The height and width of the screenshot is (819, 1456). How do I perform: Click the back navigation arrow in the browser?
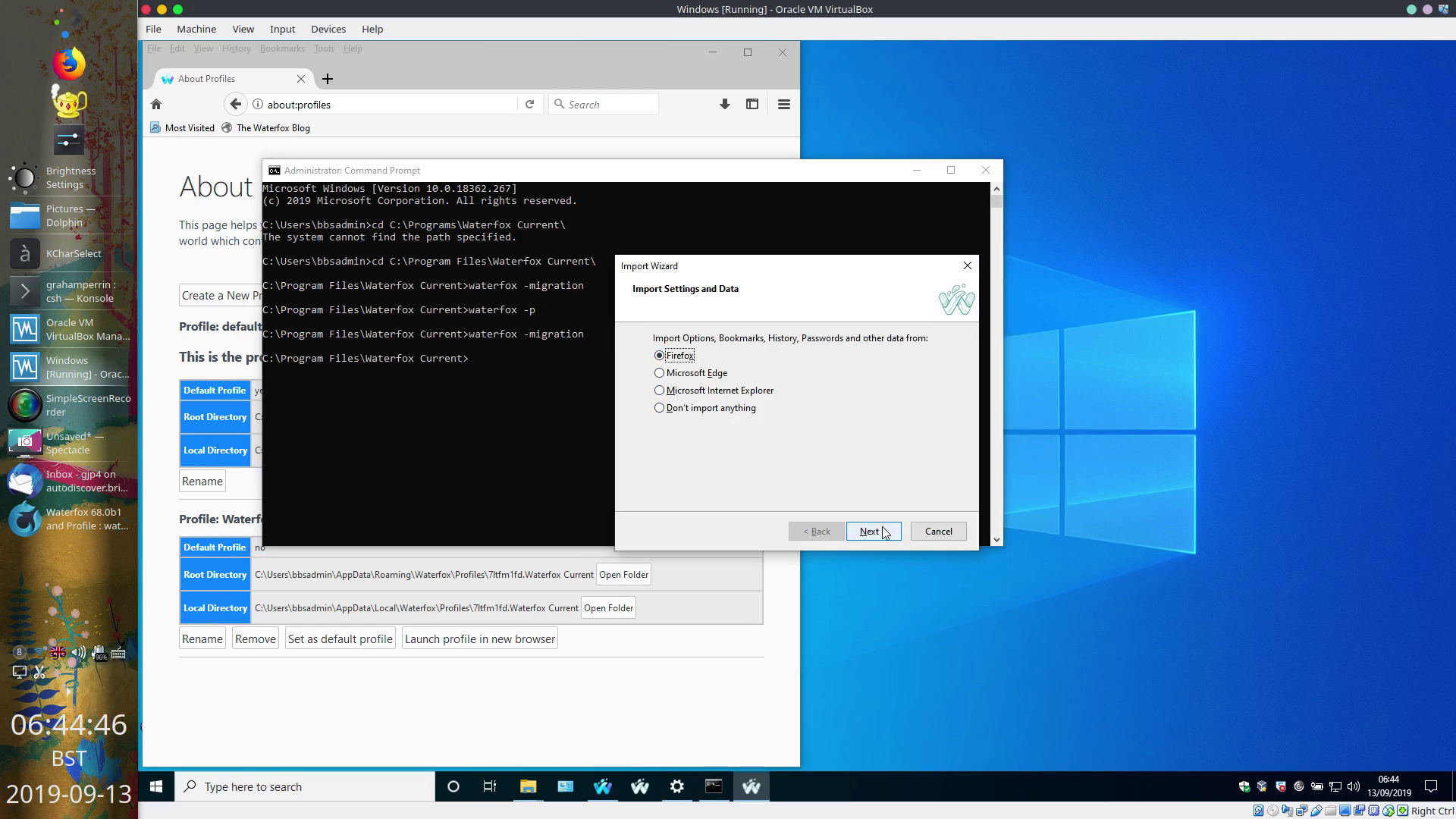tap(235, 104)
